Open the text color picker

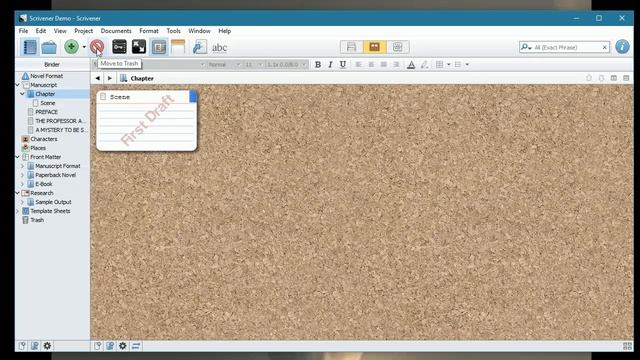point(411,64)
